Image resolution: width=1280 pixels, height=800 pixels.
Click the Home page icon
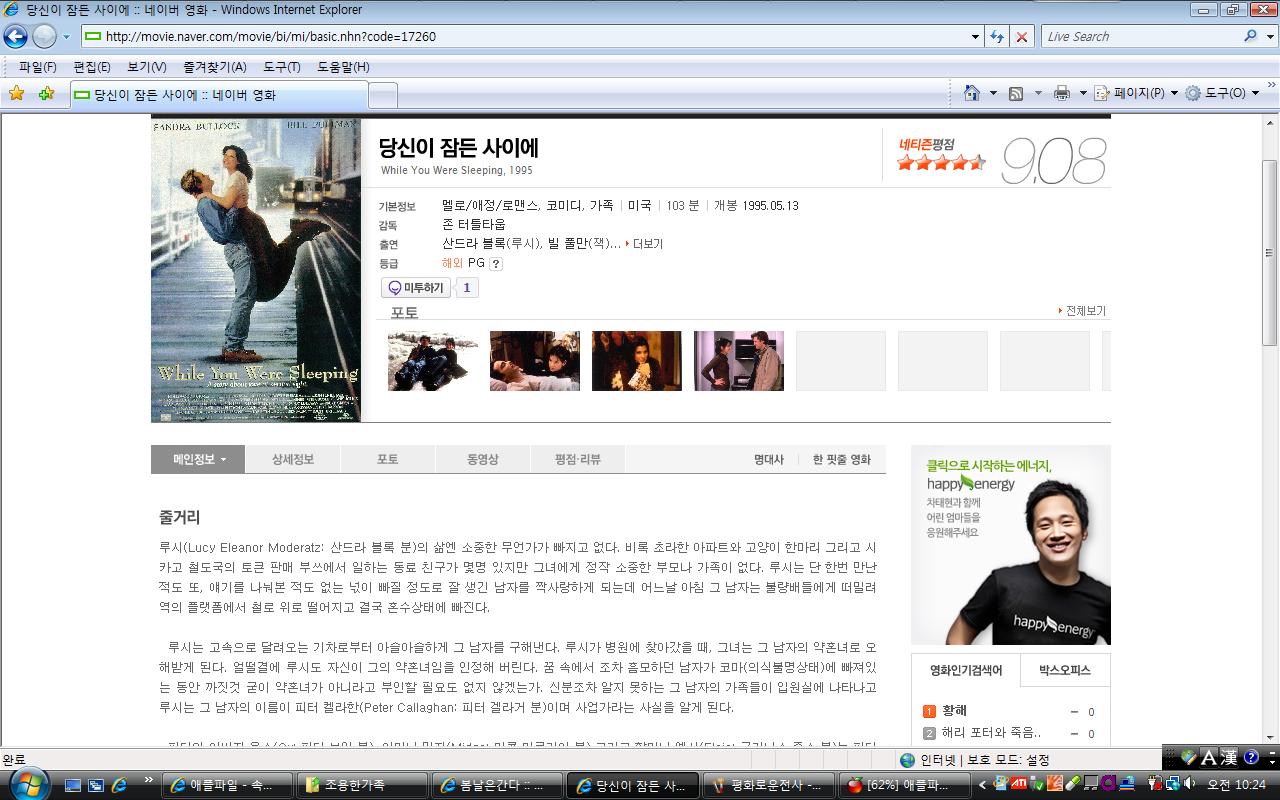[x=971, y=93]
